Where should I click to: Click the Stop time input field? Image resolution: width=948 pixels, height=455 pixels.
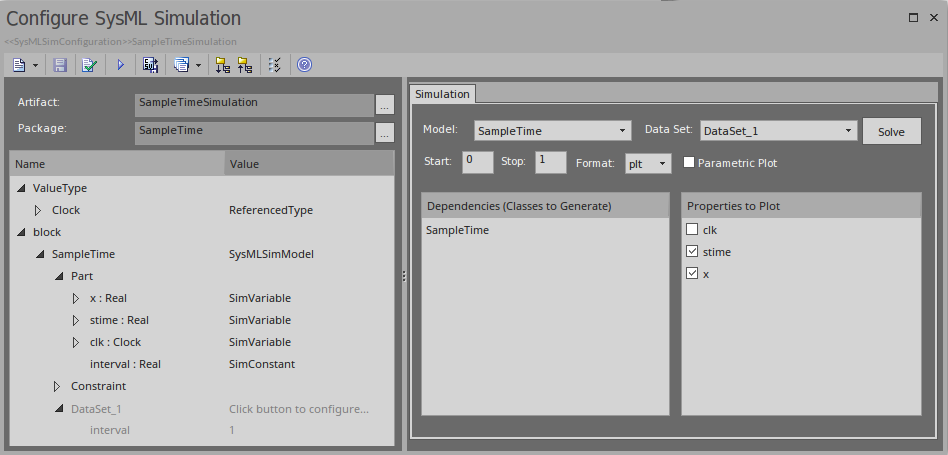(550, 162)
